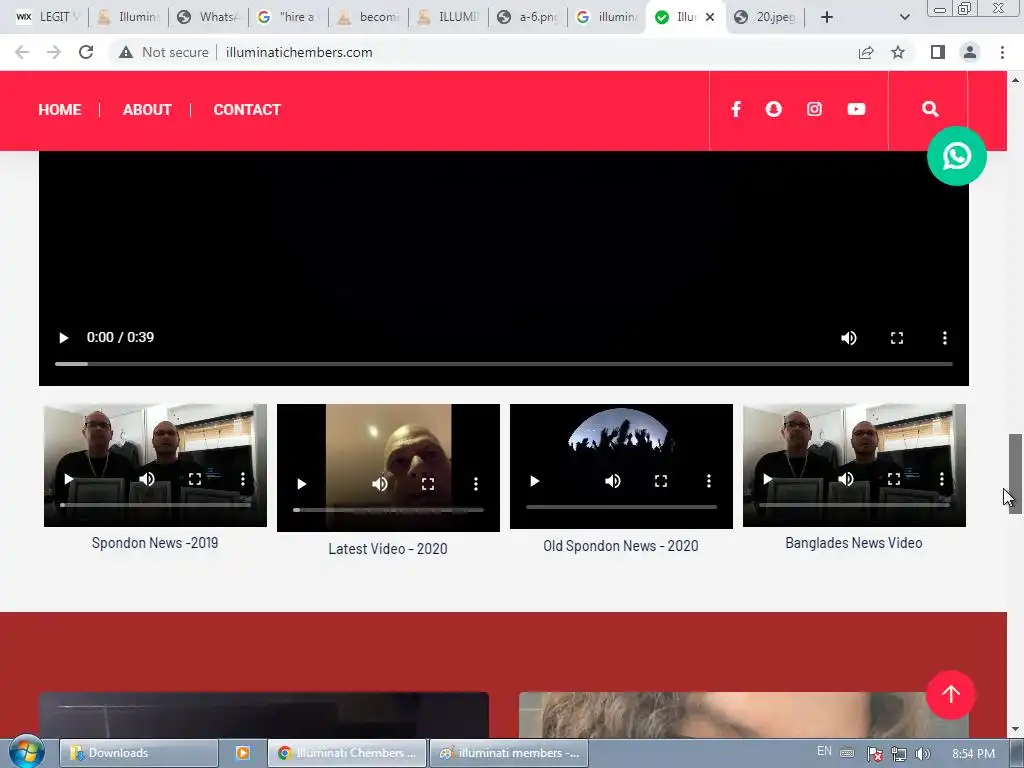Bookmark this page with star icon
1024x768 pixels.
click(x=898, y=52)
